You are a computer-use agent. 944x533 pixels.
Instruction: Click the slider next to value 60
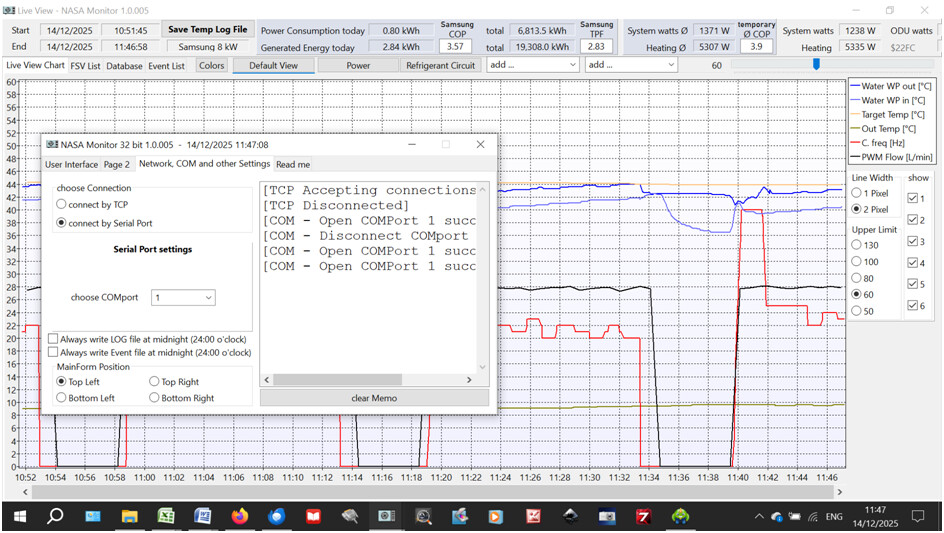tap(816, 65)
